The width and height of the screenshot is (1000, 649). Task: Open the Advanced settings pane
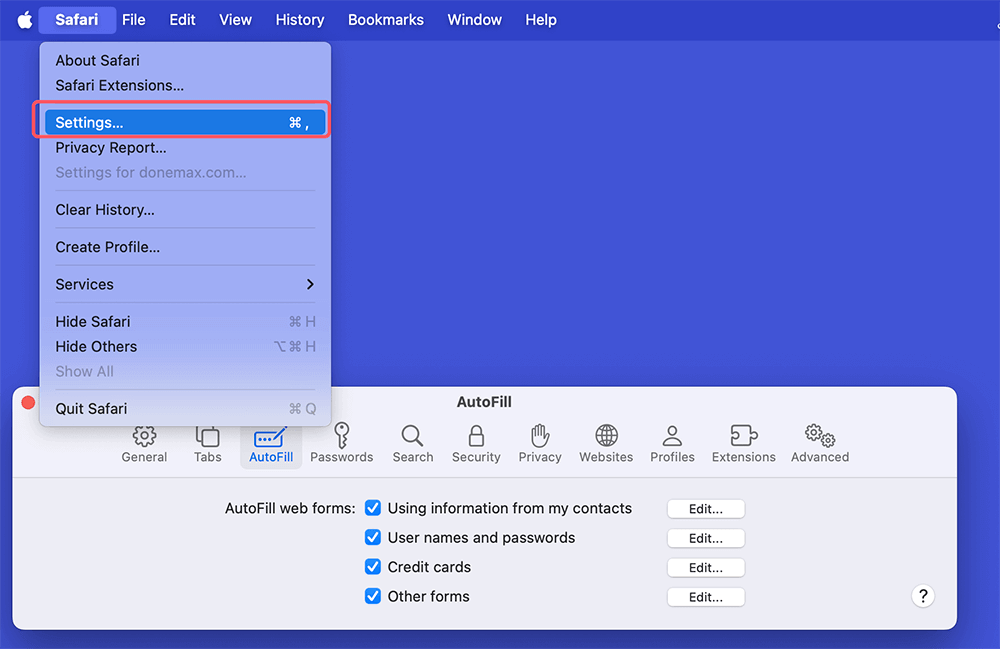[819, 443]
